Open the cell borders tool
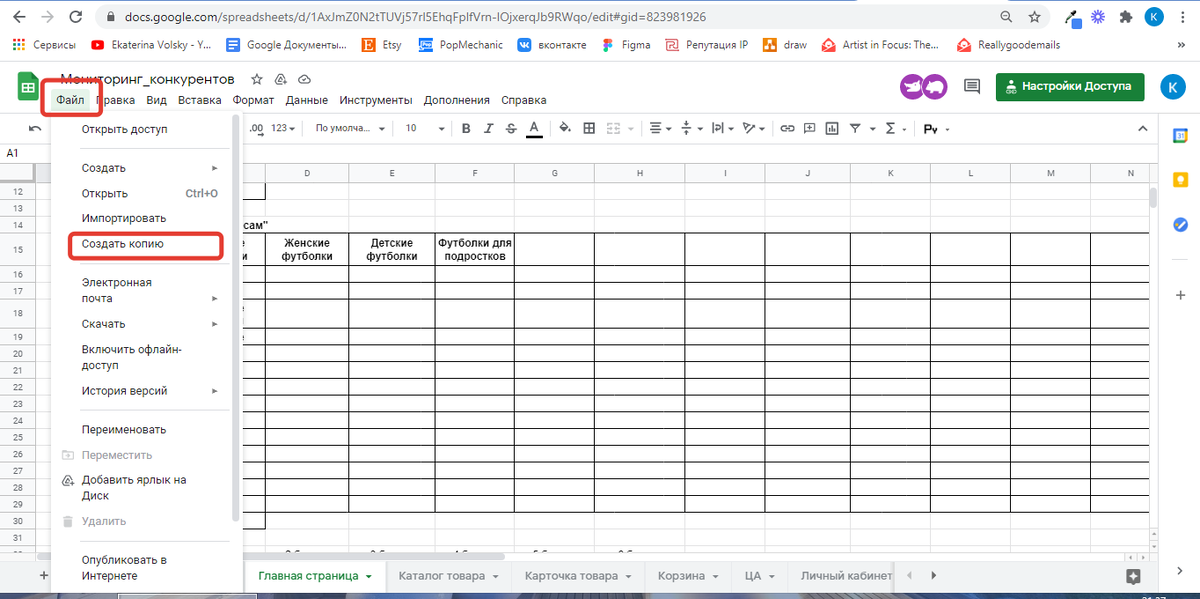This screenshot has height=599, width=1200. (x=589, y=128)
